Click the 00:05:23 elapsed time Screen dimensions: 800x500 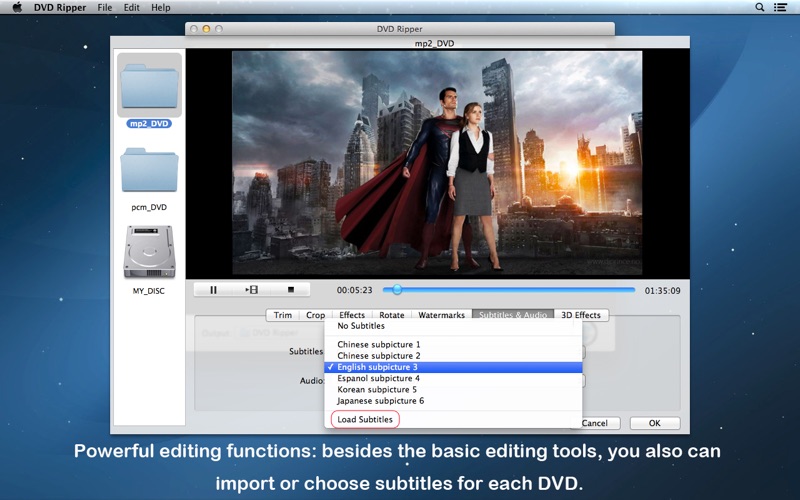pos(355,290)
